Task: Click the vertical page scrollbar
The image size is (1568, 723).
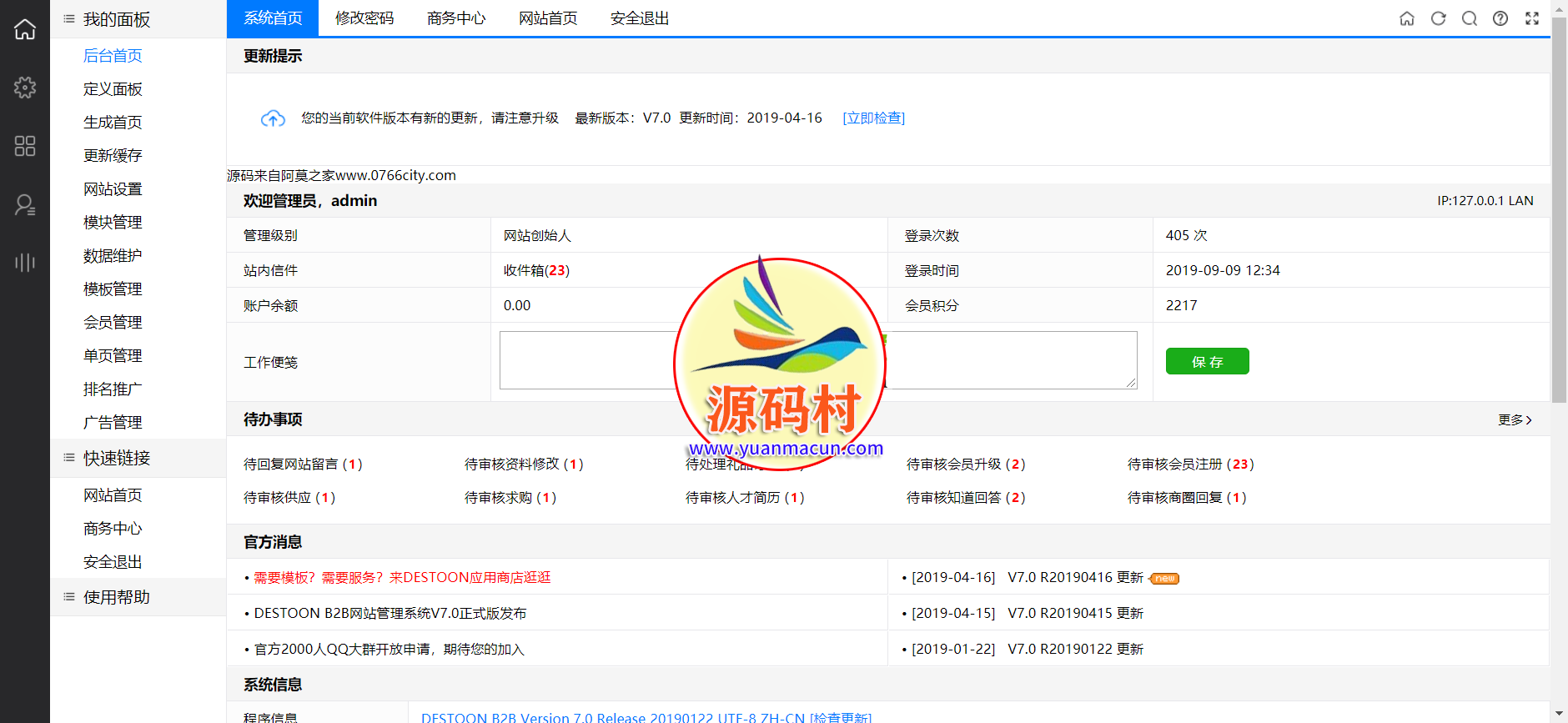Action: pos(1558,208)
